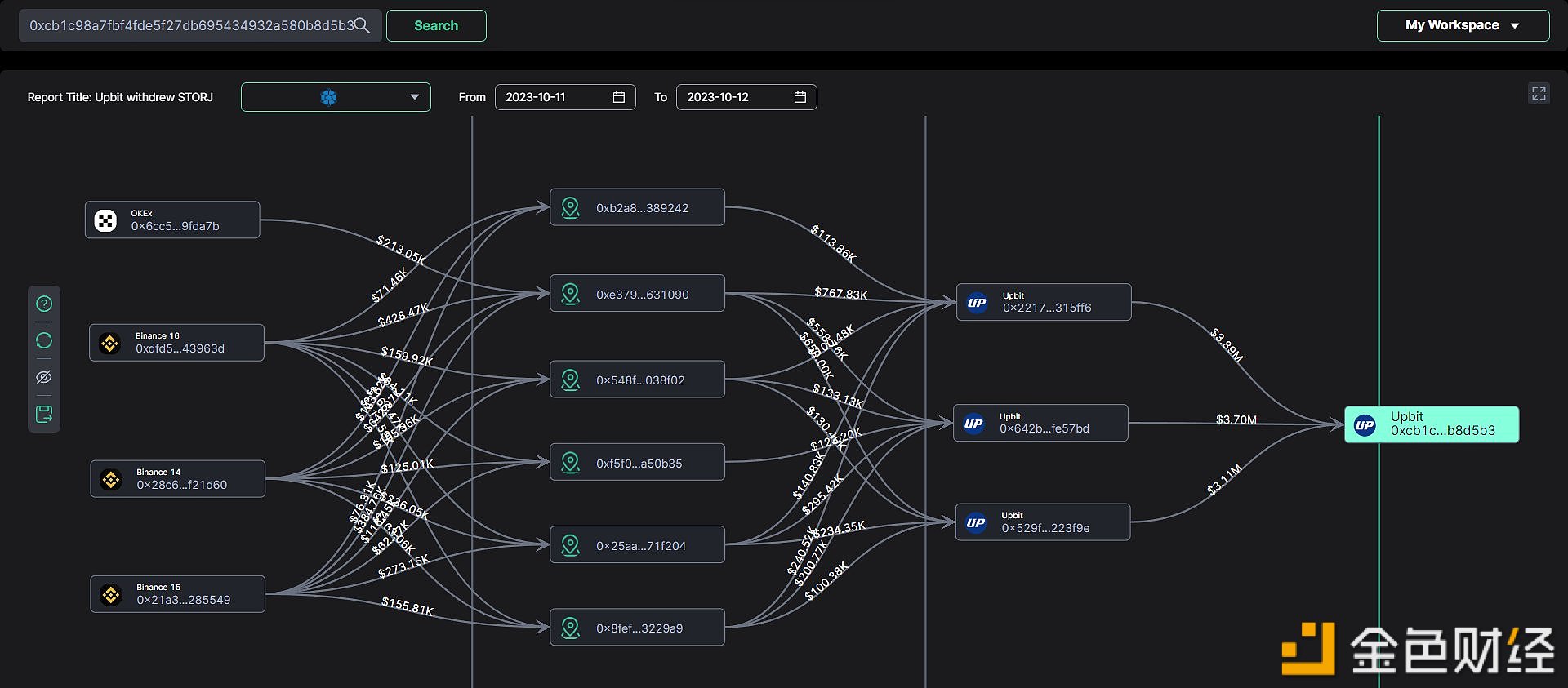Select address node 0xf5f0...a50b35

tap(637, 462)
